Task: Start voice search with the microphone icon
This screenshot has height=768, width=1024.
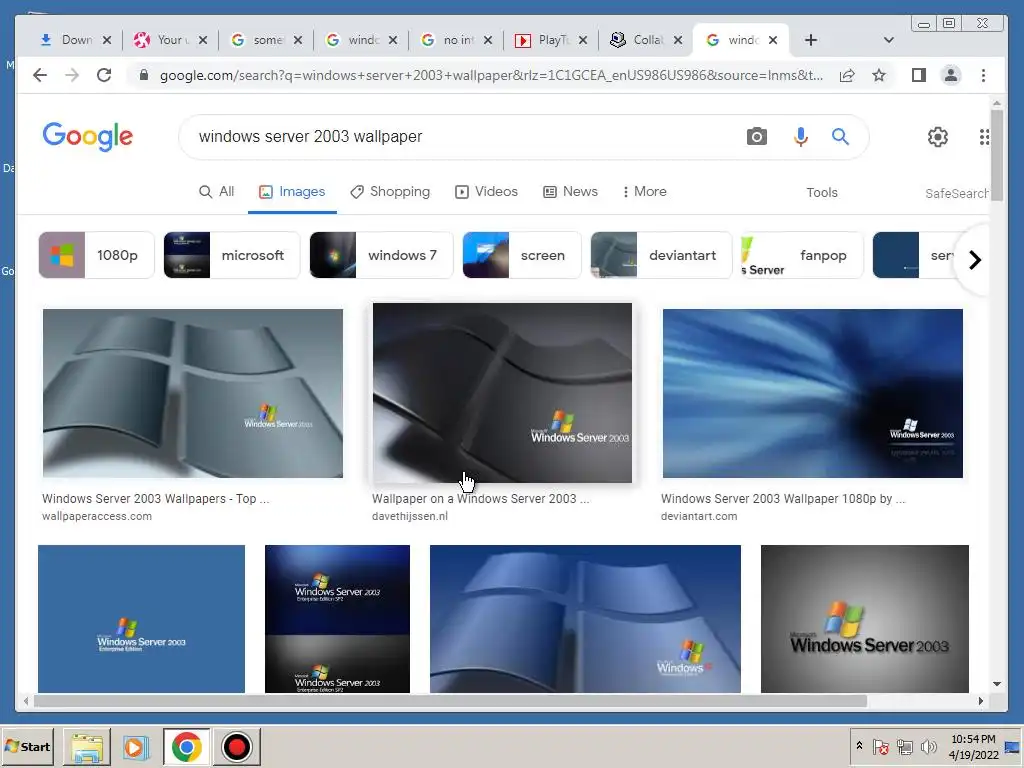Action: [x=801, y=136]
